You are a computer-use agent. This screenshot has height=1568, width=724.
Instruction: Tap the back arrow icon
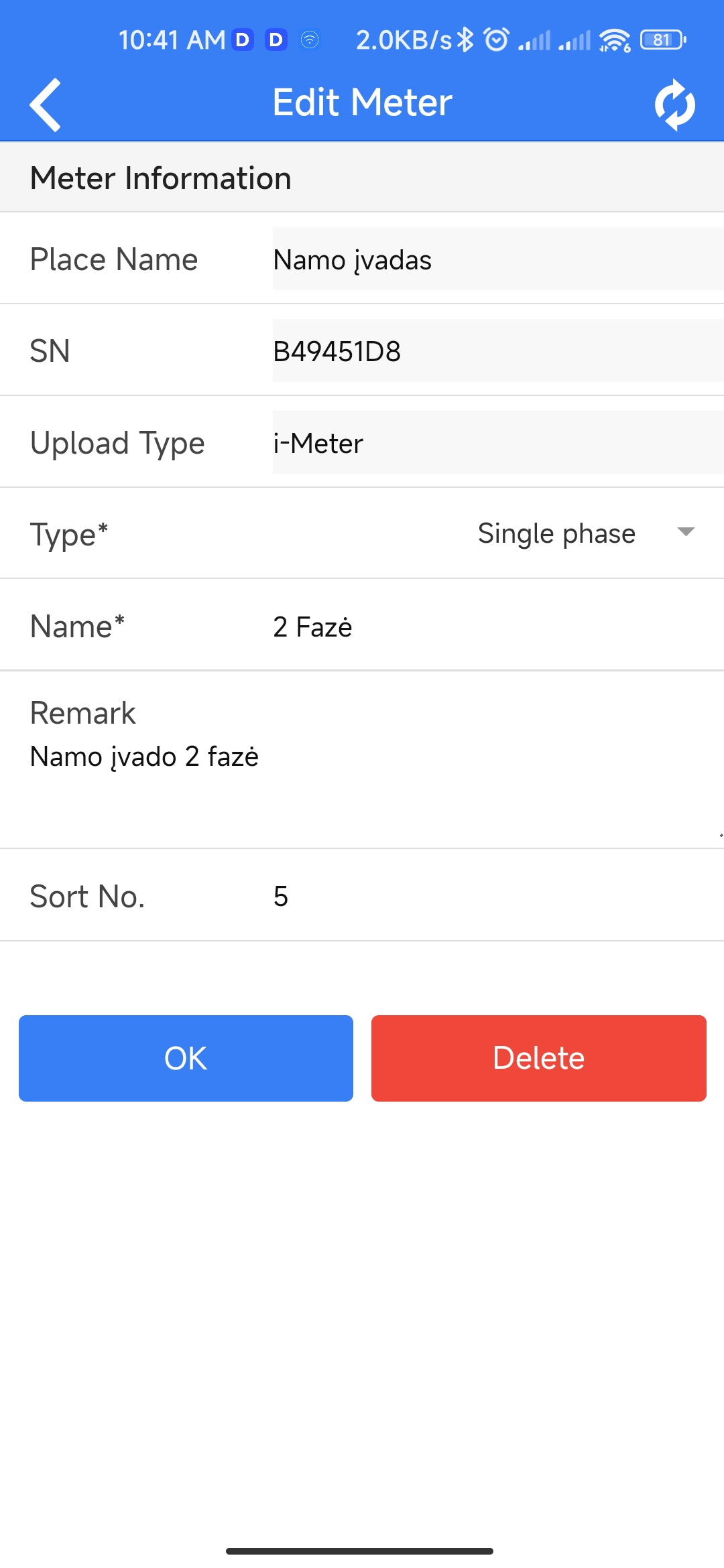pyautogui.click(x=46, y=105)
